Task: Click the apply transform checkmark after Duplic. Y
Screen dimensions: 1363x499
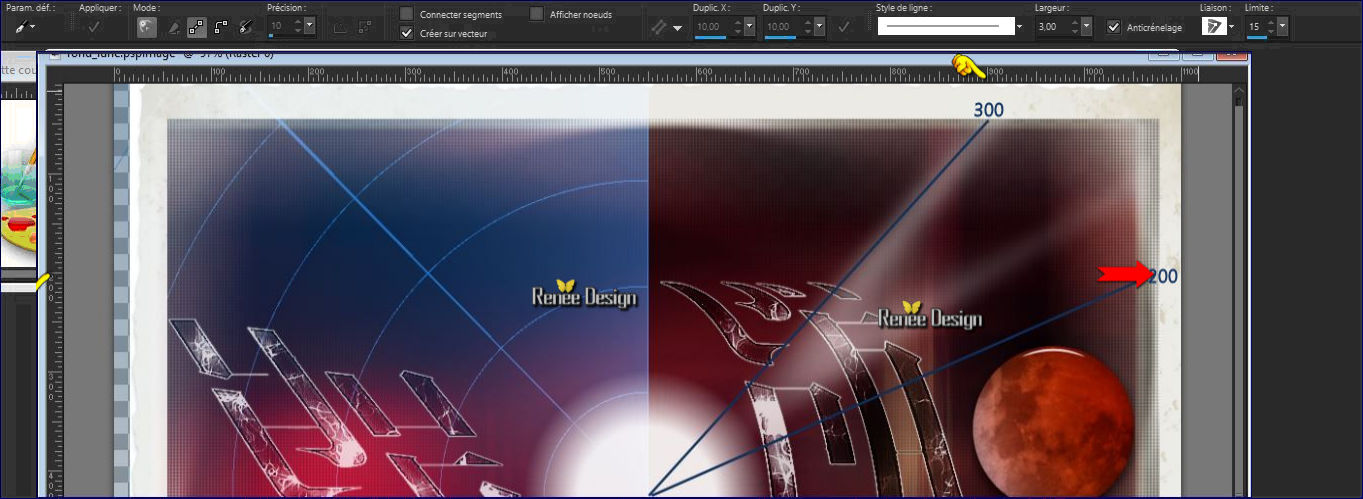Action: click(844, 27)
